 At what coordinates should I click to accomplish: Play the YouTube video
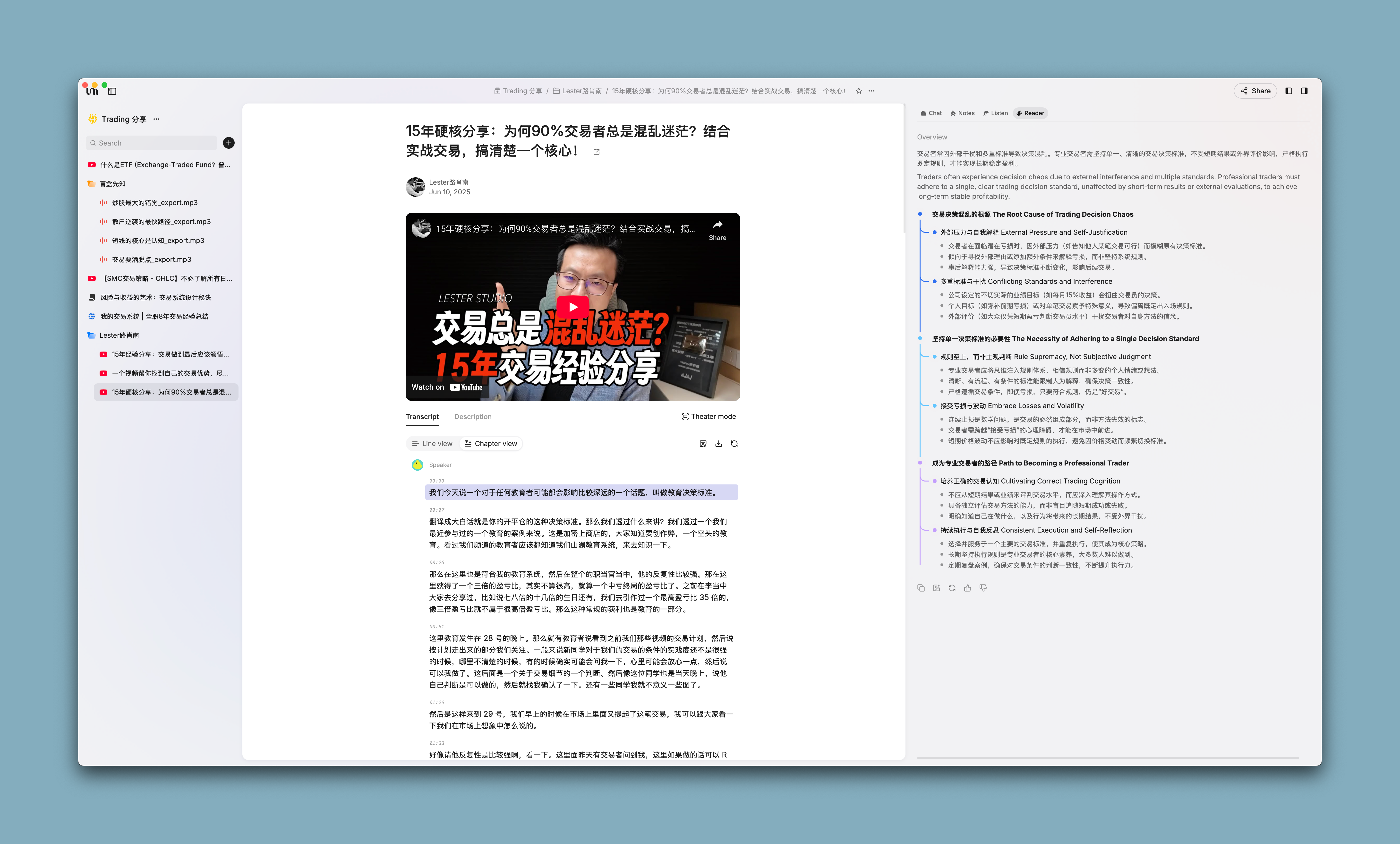573,307
